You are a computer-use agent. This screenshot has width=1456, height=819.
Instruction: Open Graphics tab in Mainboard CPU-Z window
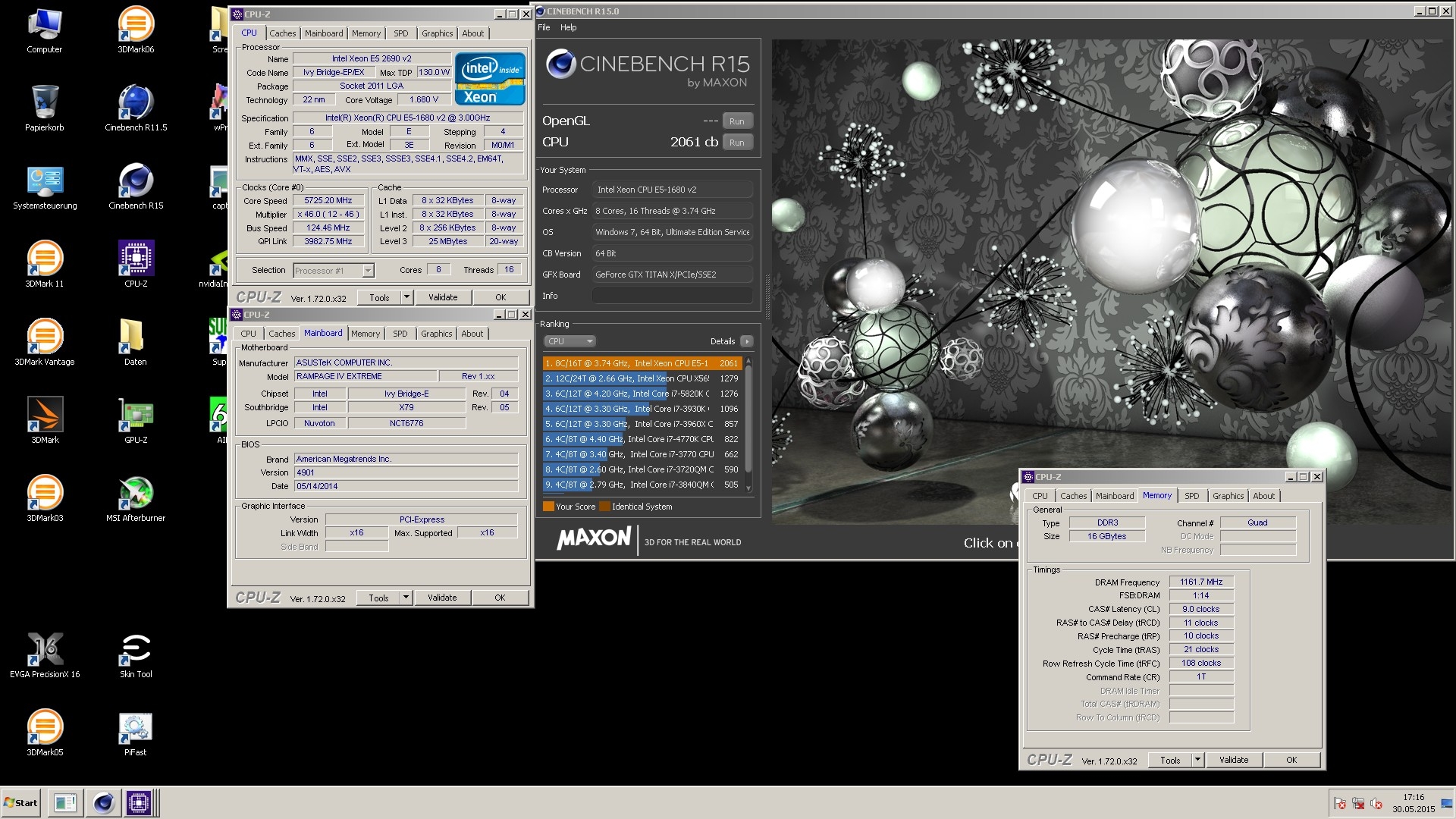436,334
